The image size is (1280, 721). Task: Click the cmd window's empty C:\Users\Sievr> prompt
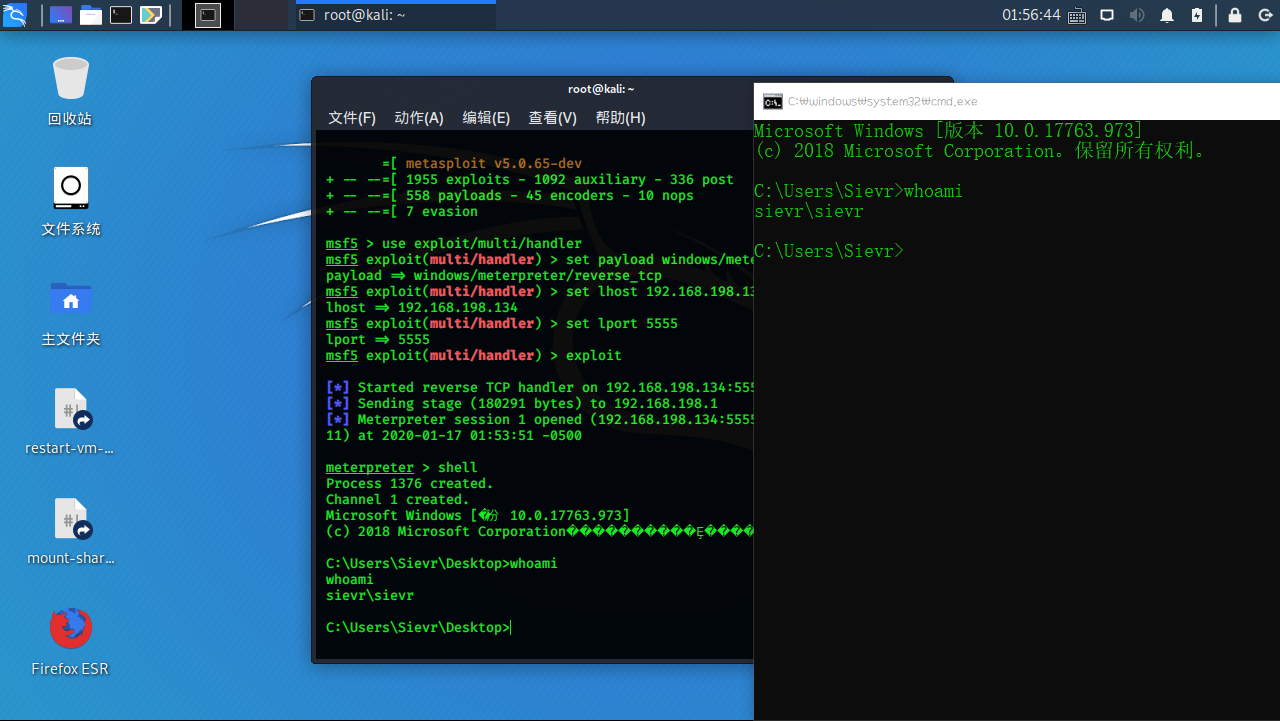click(x=829, y=251)
